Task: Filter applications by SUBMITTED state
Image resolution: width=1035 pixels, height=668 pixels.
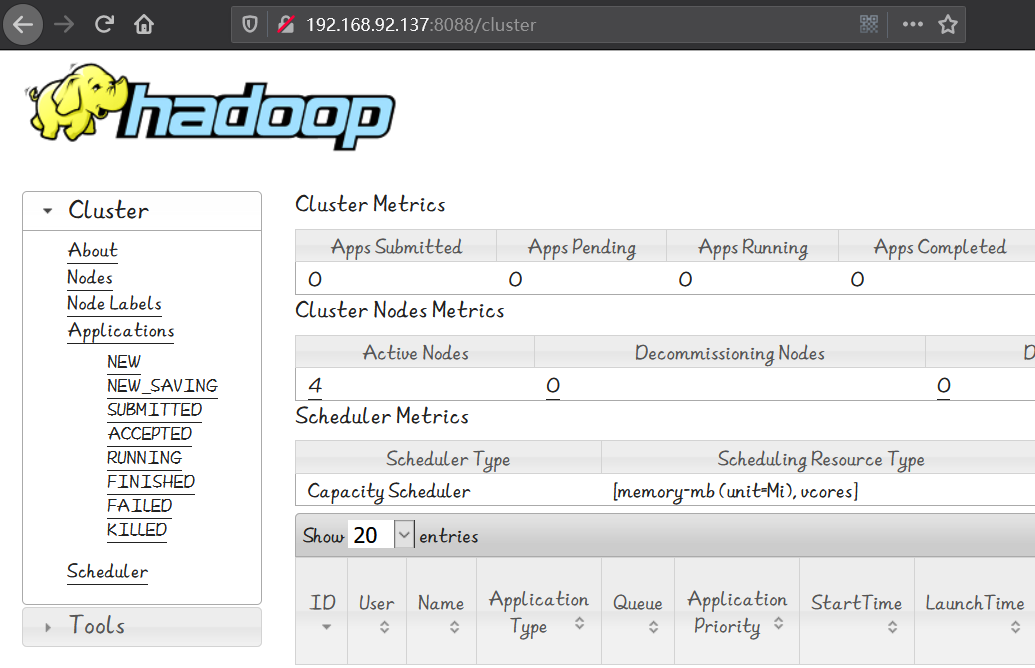Action: 154,410
